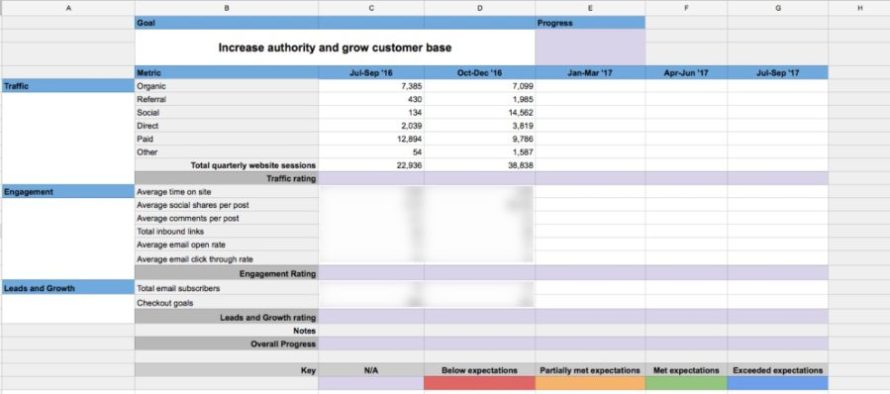Select the orange Partially met expectations color cell

[x=590, y=383]
